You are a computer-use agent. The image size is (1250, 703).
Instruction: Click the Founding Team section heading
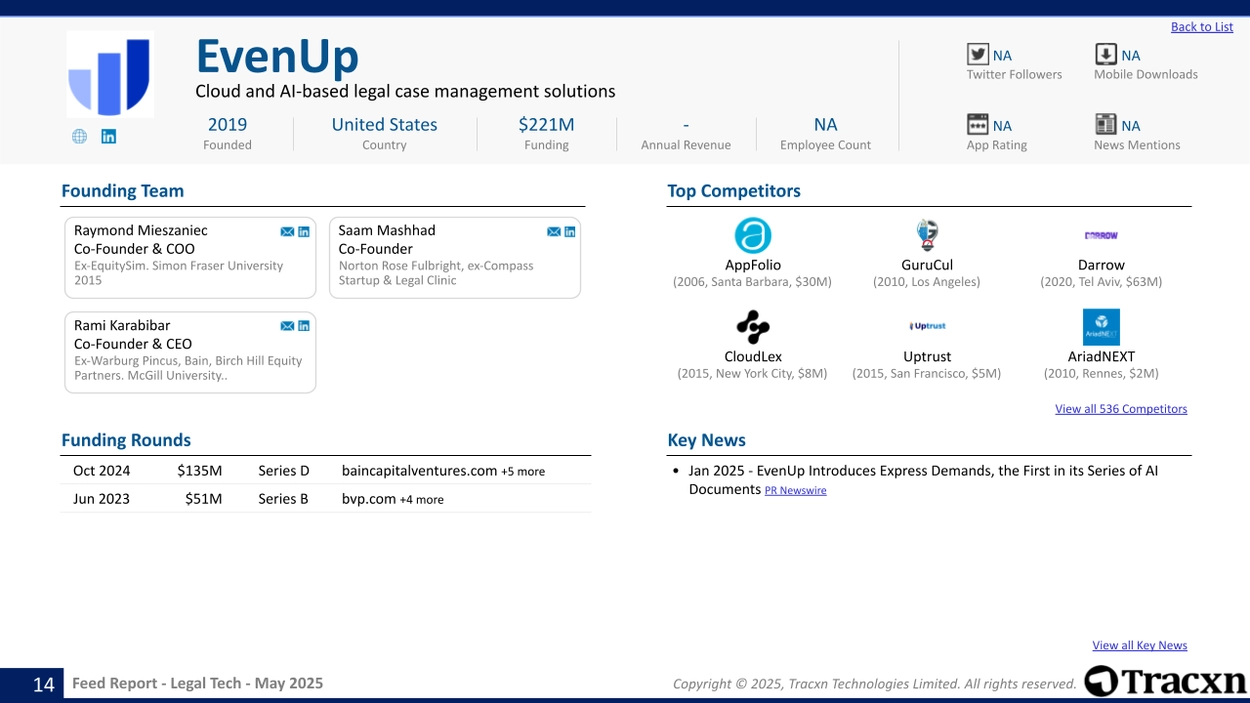click(x=123, y=191)
